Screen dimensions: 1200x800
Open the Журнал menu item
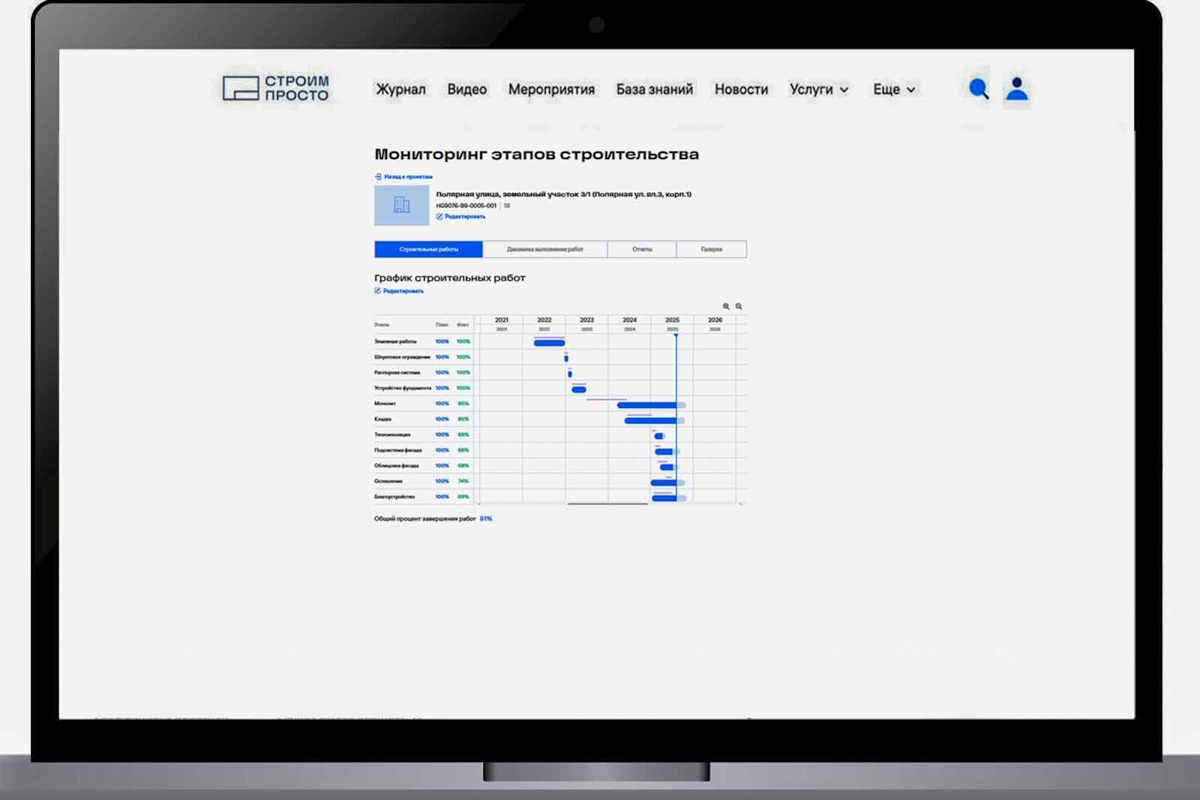pos(401,89)
